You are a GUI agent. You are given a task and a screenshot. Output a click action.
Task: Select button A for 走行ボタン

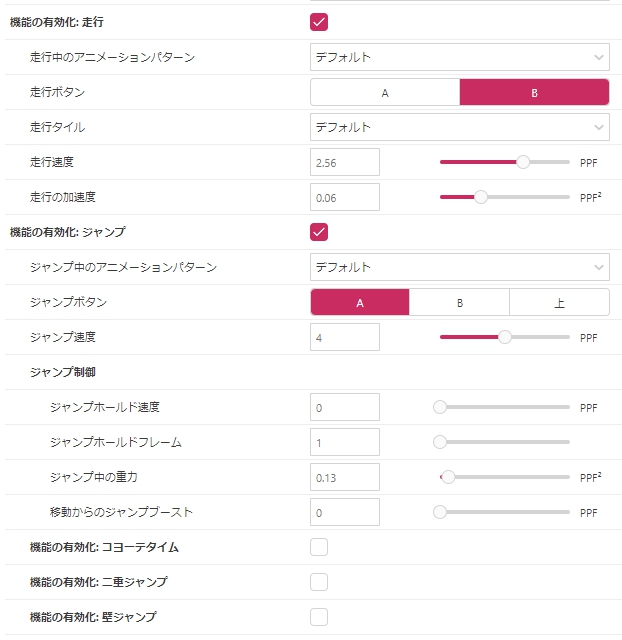[385, 92]
